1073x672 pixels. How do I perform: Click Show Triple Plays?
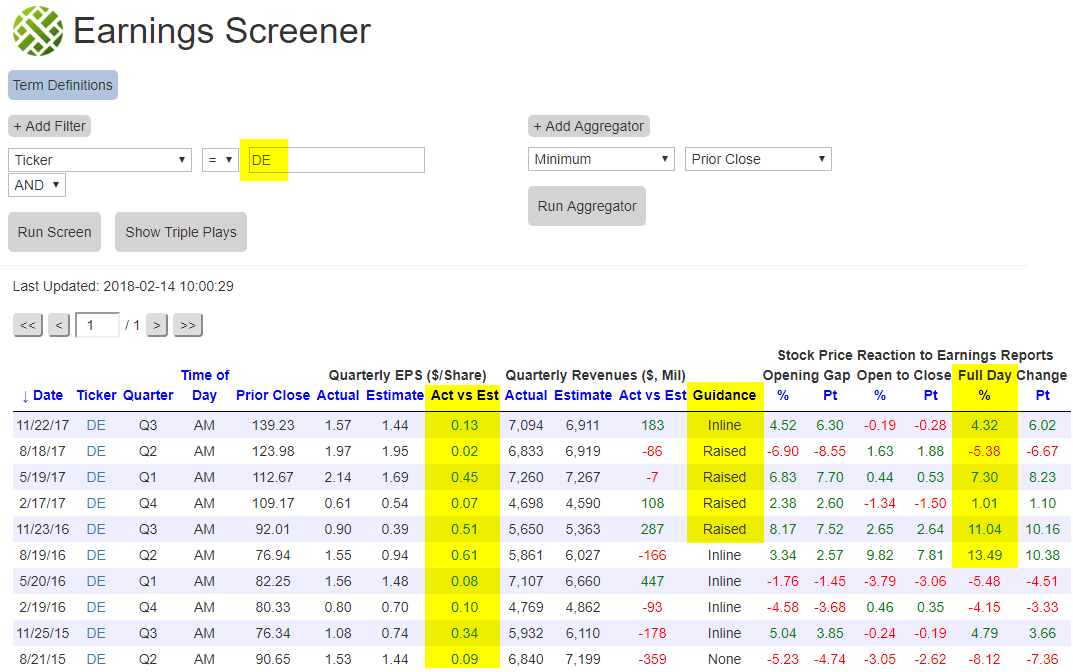(180, 231)
